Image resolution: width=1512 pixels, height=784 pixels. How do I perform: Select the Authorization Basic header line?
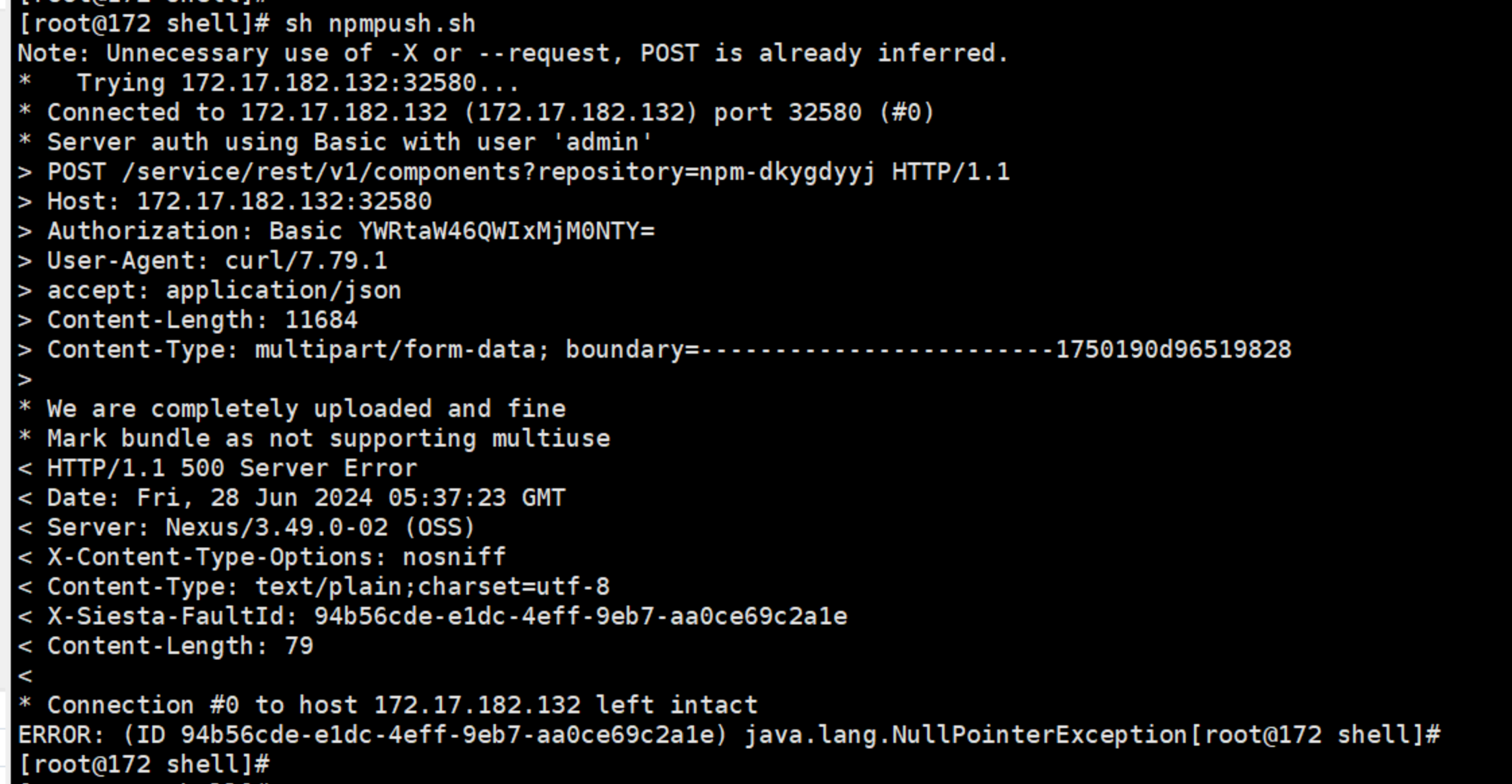click(x=336, y=231)
